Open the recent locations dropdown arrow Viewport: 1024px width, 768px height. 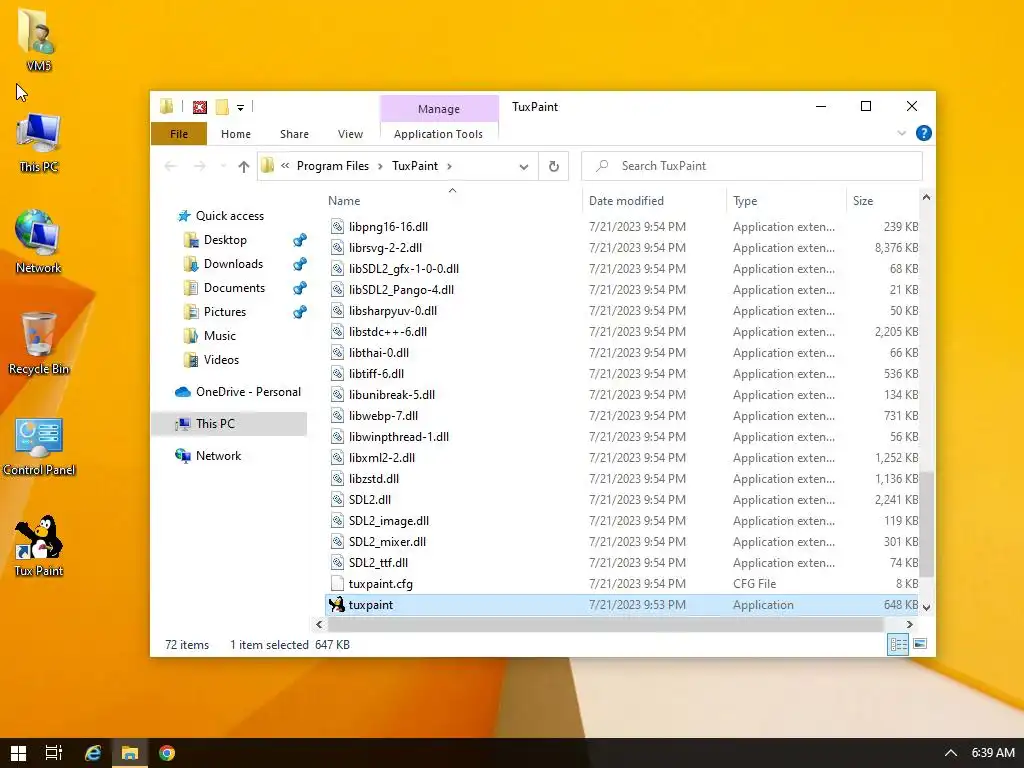pyautogui.click(x=223, y=167)
